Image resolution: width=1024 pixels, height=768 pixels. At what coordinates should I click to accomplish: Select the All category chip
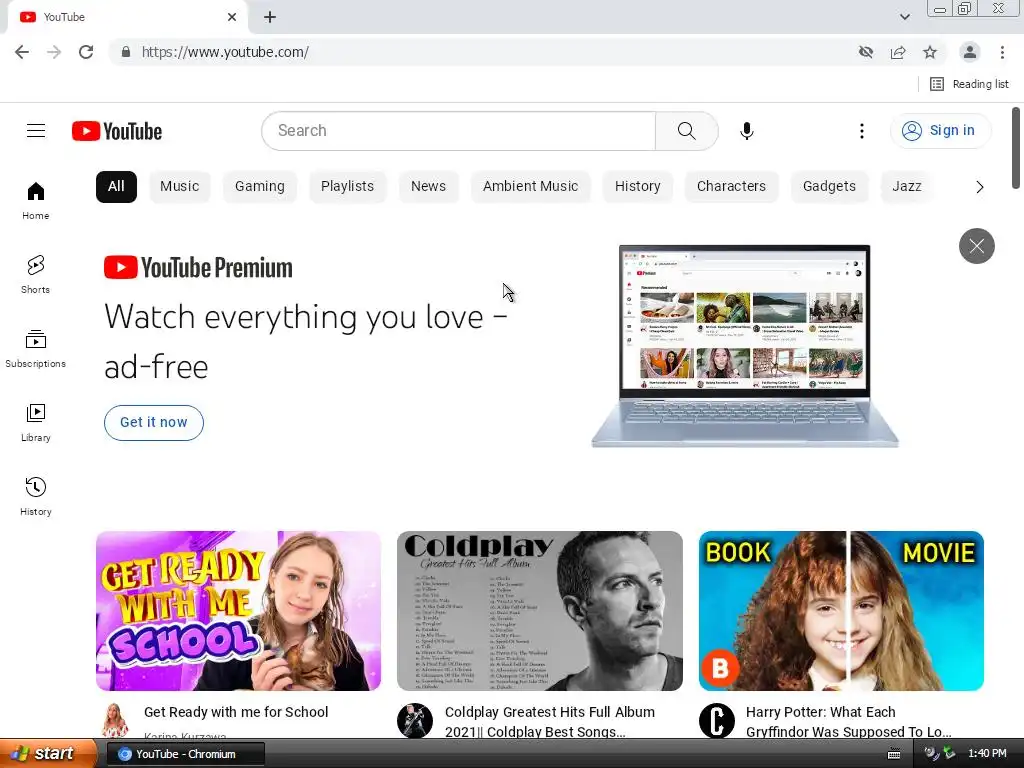coord(116,187)
